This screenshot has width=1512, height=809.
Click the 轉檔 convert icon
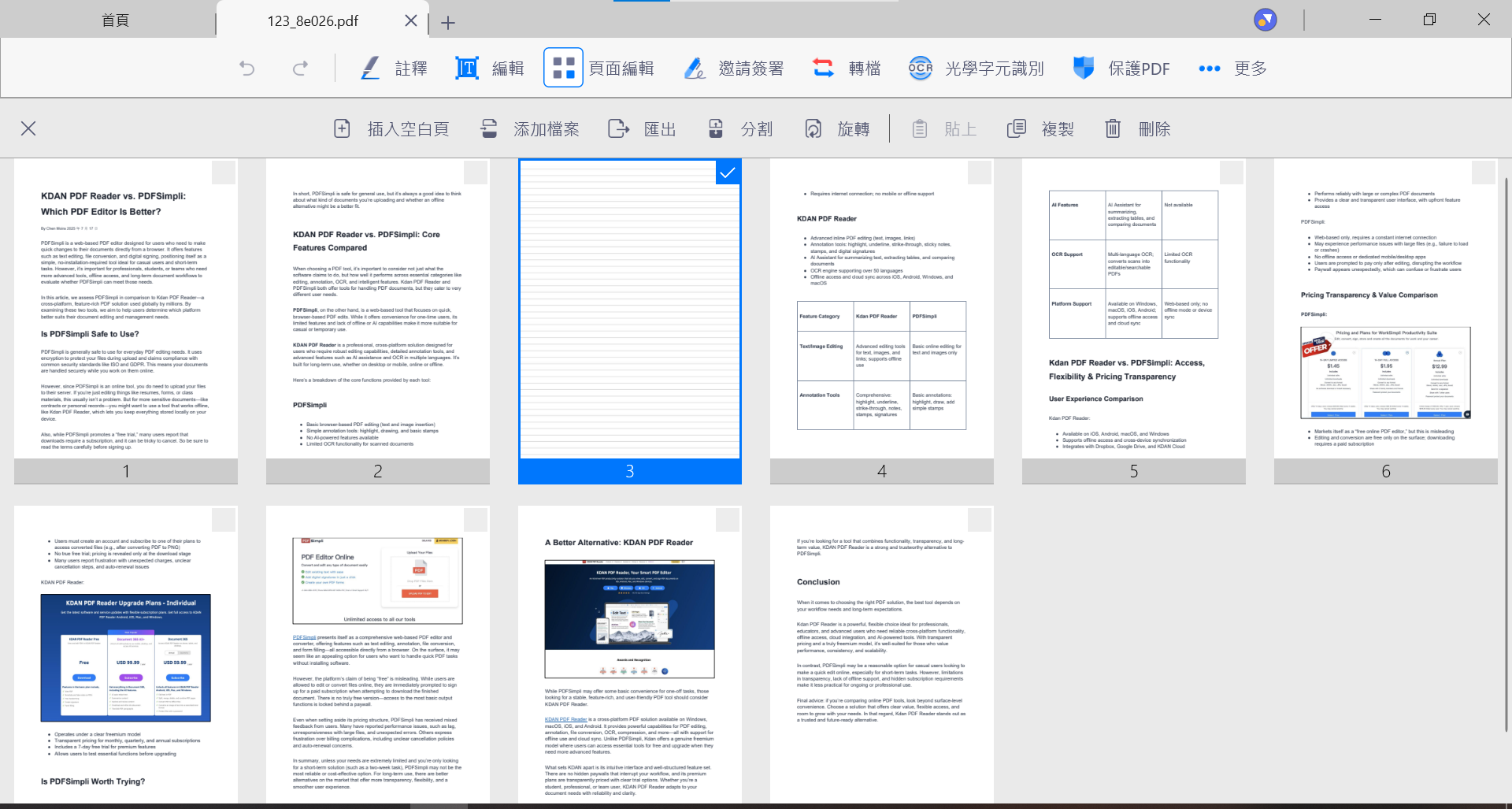824,69
